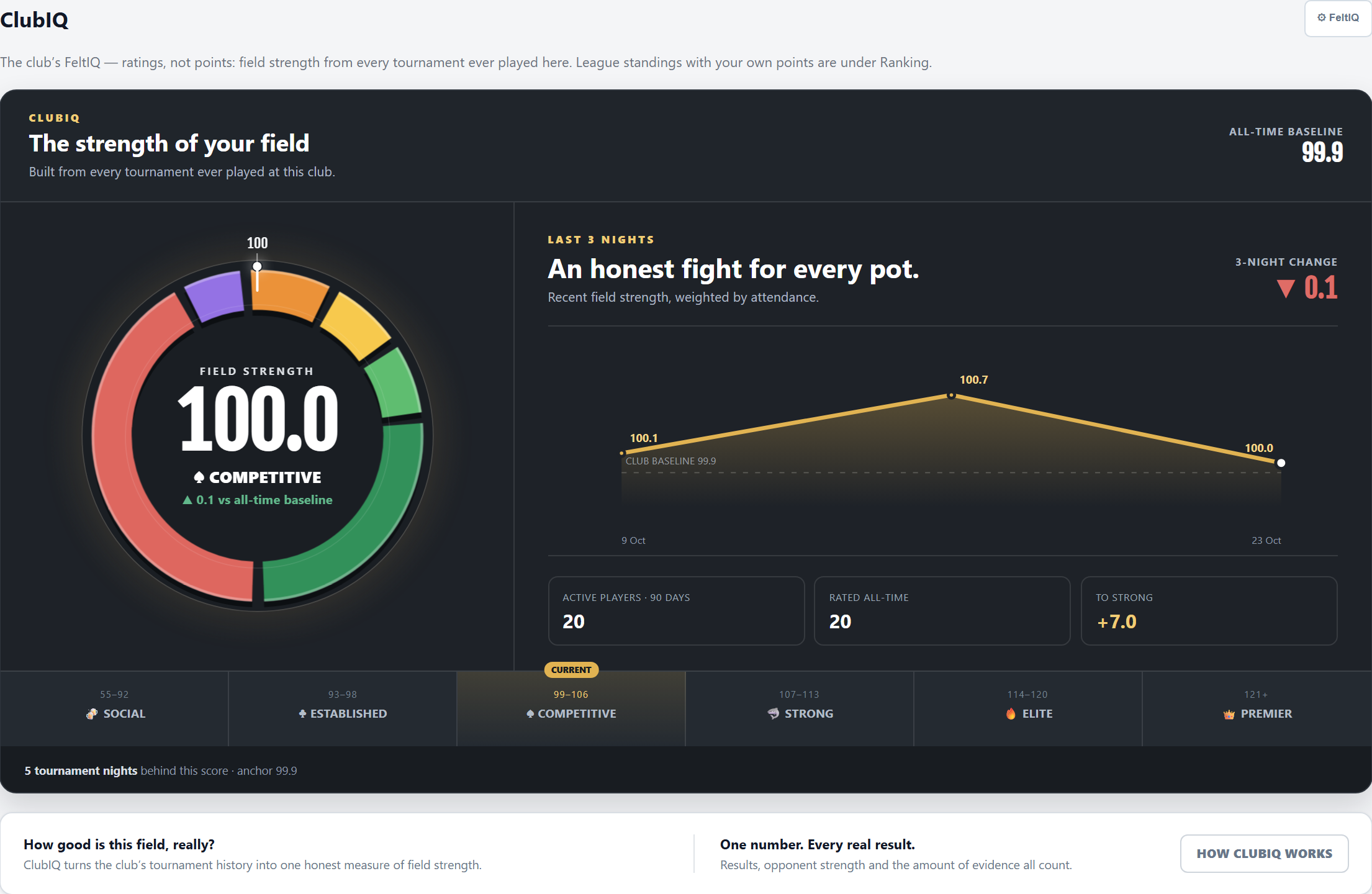Click the All-Time Baseline 99.9 value
Viewport: 1372px width, 894px height.
coord(1322,152)
